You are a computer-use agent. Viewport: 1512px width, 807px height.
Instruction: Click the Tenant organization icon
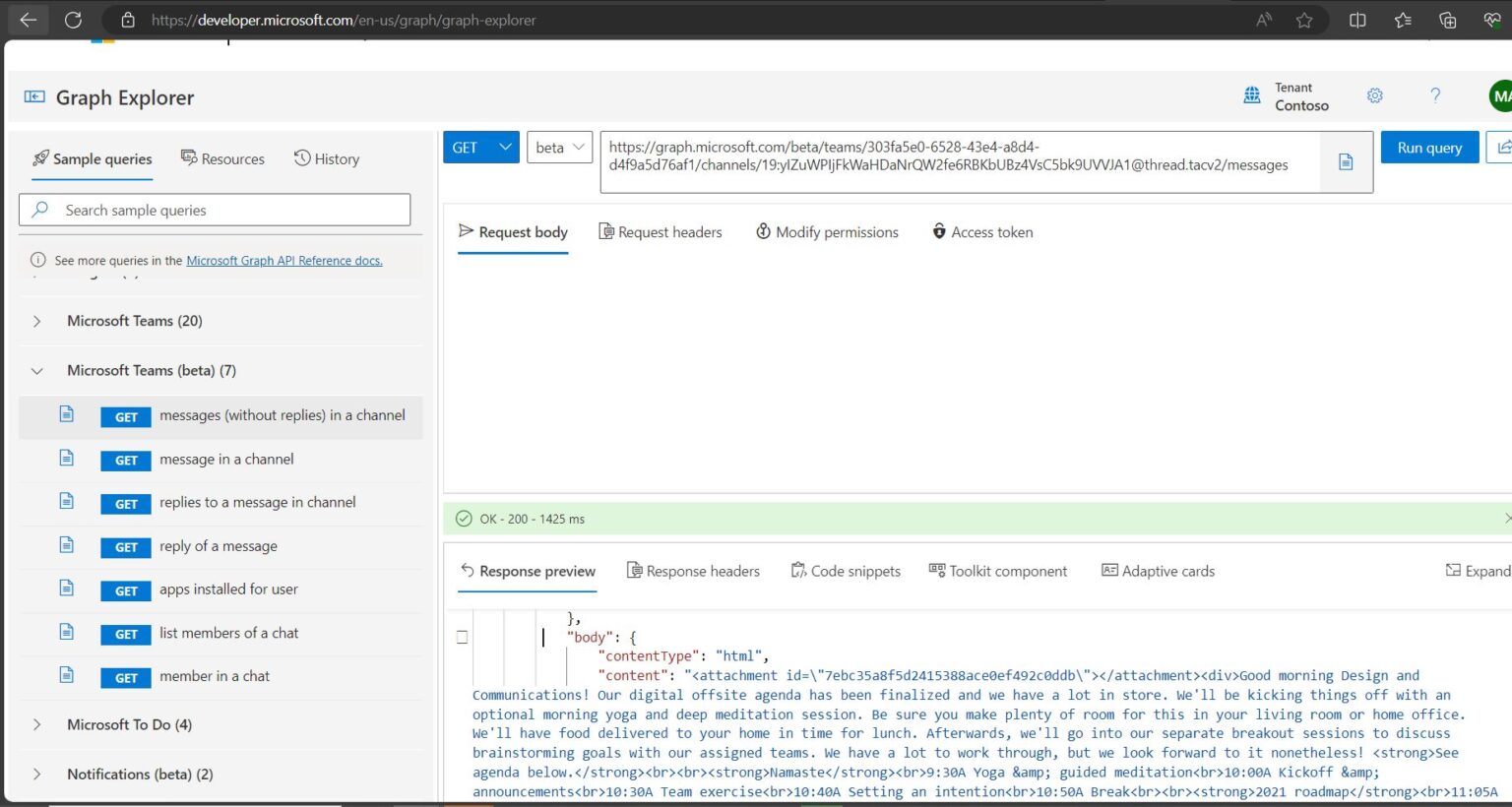click(1252, 95)
